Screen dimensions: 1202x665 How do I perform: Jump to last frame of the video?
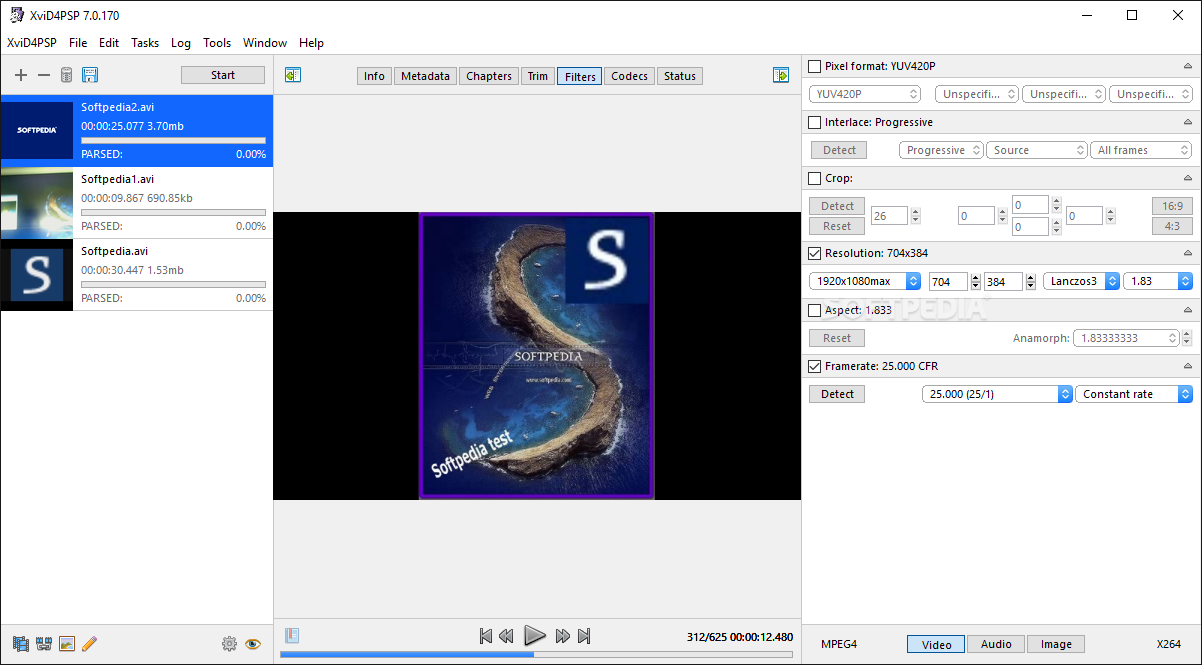pos(585,636)
